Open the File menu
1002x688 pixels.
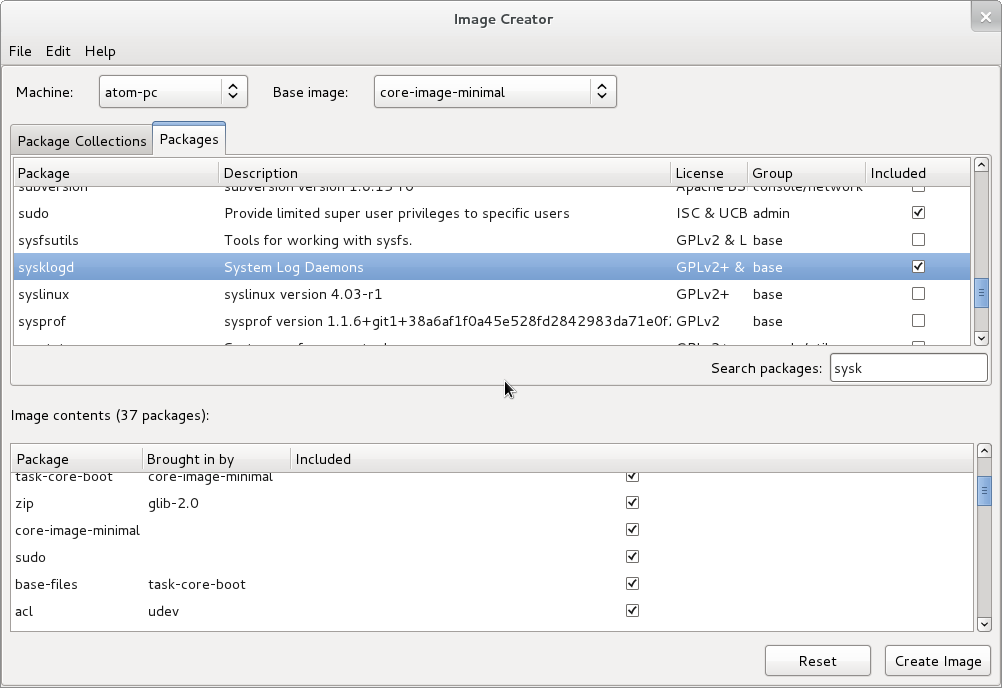(20, 51)
